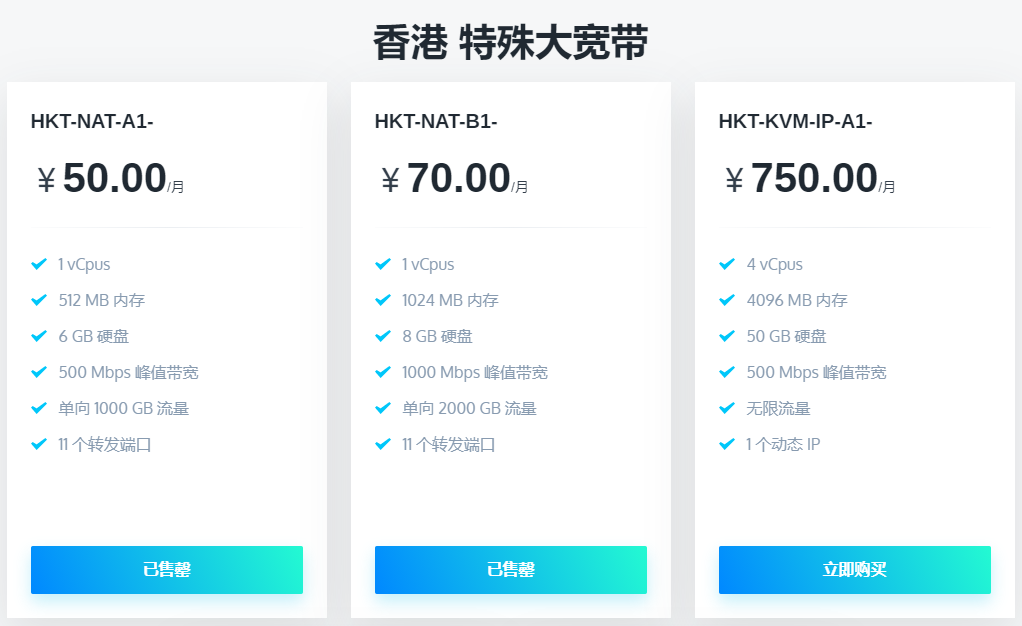Image resolution: width=1022 pixels, height=626 pixels.
Task: Click the 香港 特殊大宽带 heading
Action: tap(511, 43)
